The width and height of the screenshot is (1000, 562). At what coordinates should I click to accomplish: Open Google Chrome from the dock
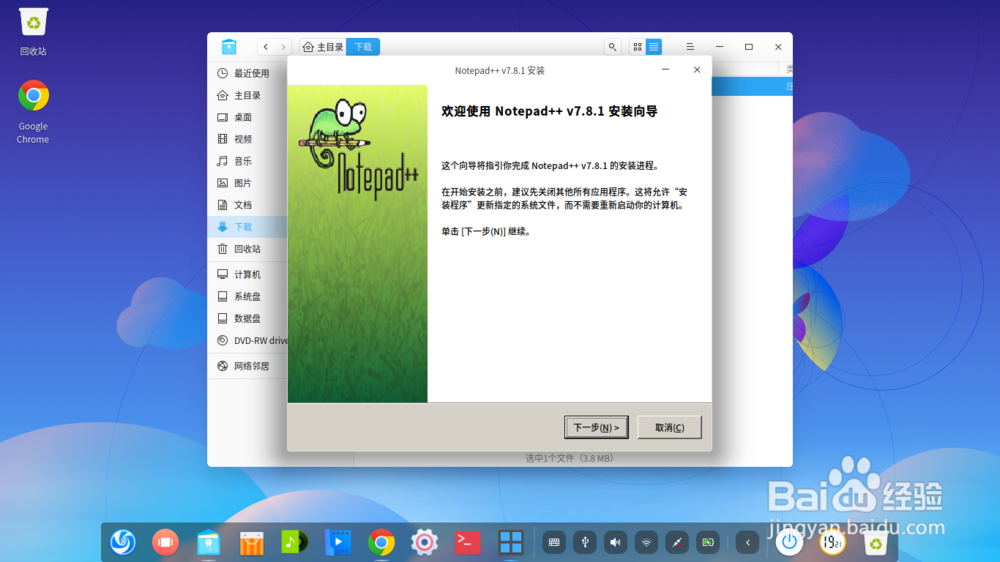(x=381, y=542)
